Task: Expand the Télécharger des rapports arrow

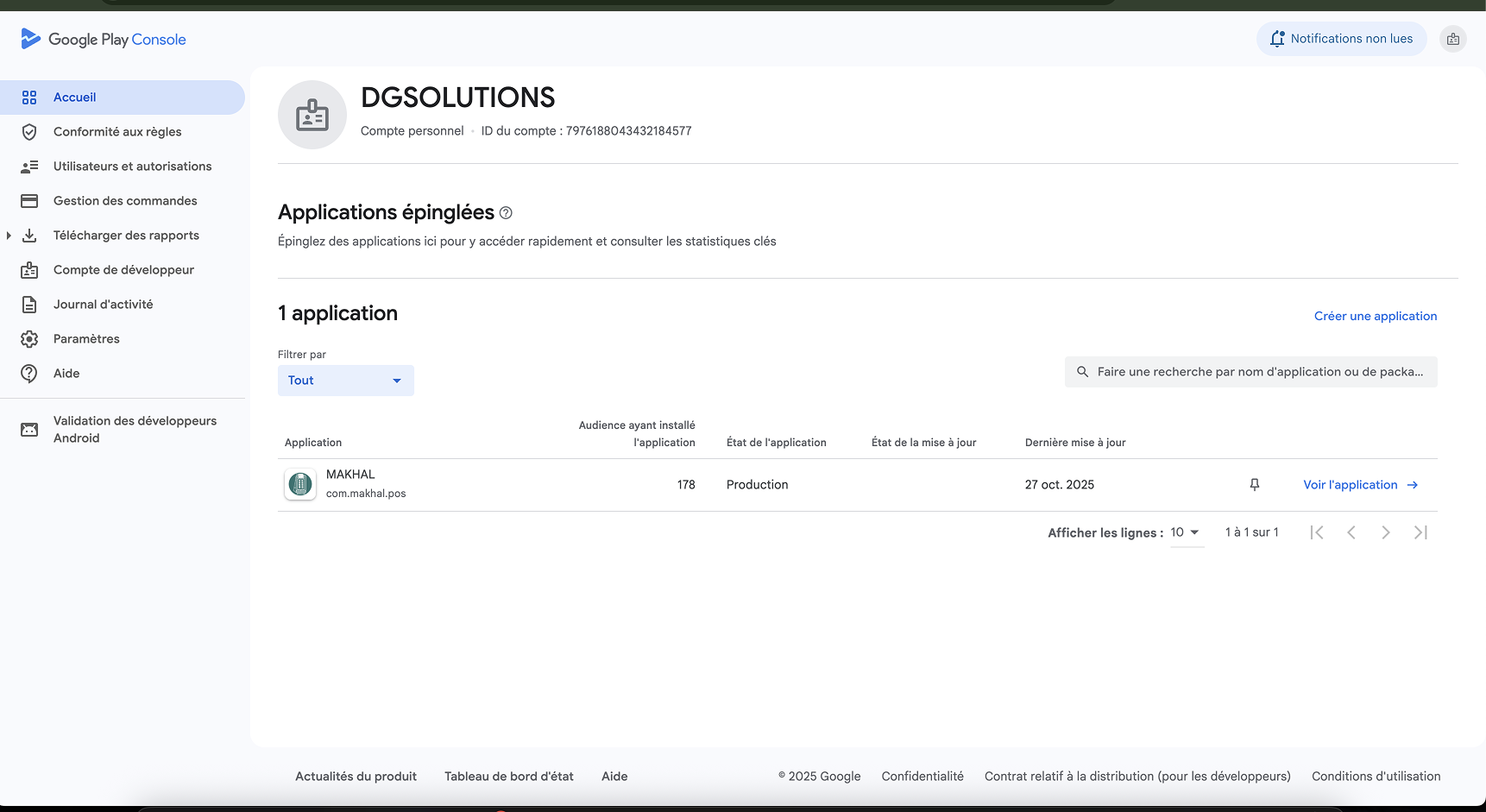Action: click(x=9, y=236)
